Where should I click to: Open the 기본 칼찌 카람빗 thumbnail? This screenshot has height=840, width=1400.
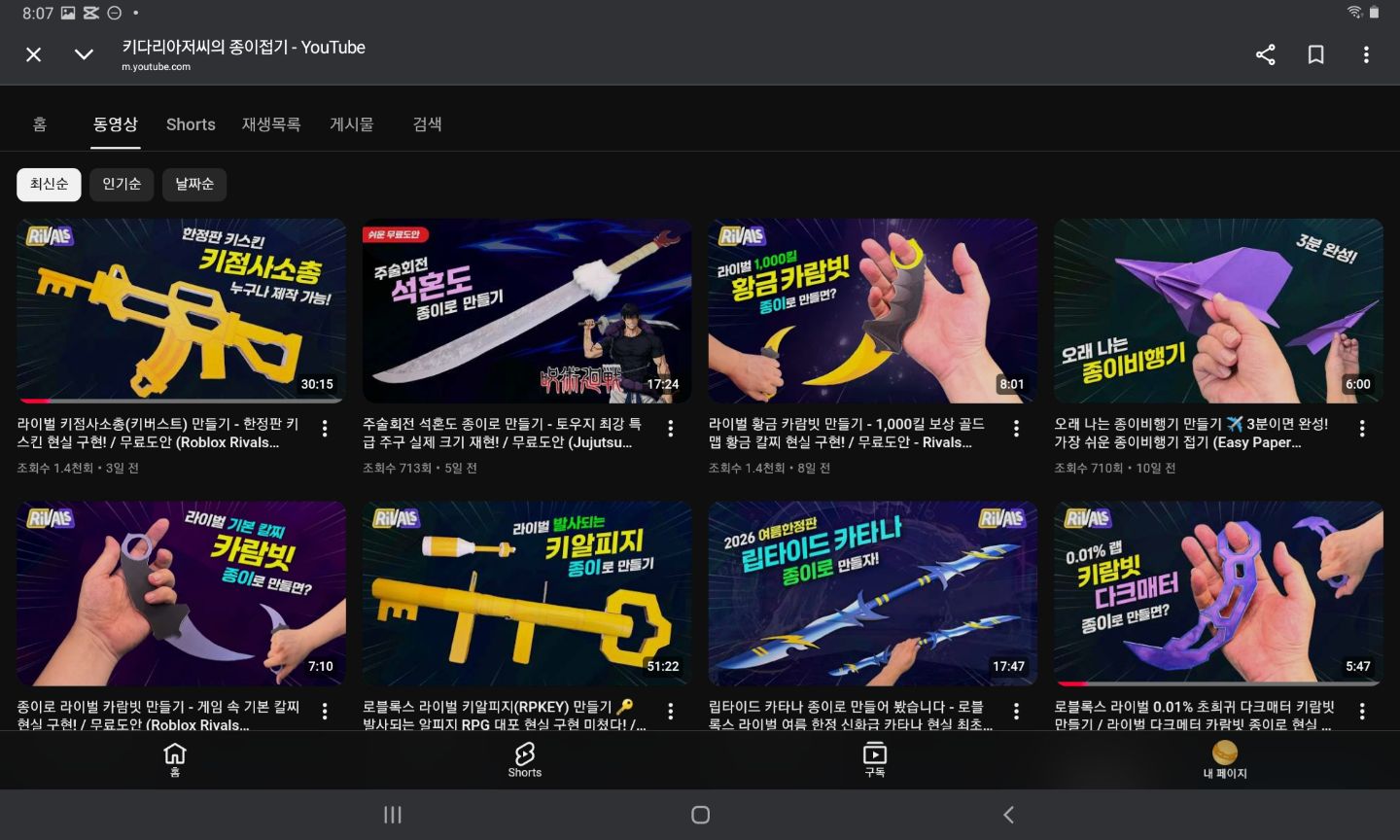181,593
